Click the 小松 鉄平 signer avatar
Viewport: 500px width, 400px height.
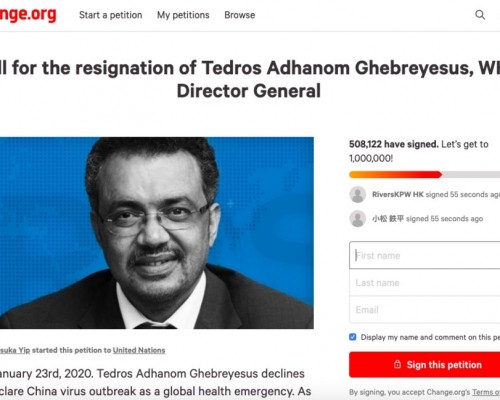[x=358, y=219]
